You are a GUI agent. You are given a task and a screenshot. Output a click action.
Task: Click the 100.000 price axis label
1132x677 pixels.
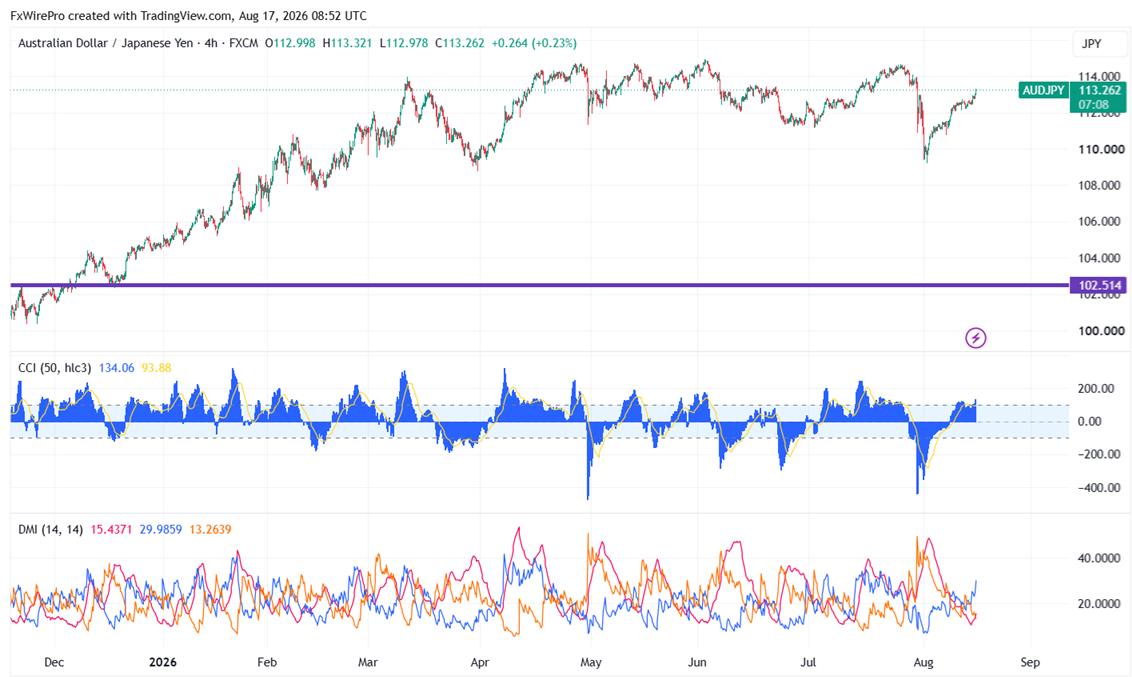pos(1101,331)
